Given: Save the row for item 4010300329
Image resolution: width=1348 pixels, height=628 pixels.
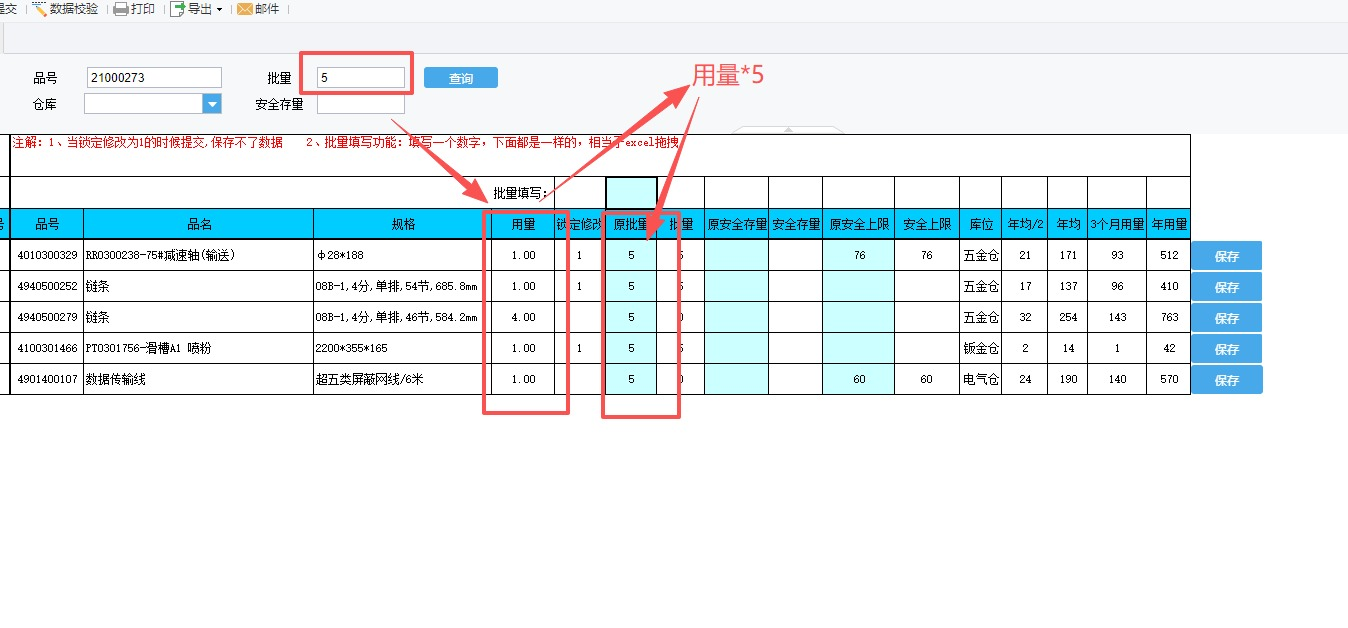Looking at the screenshot, I should (1226, 256).
